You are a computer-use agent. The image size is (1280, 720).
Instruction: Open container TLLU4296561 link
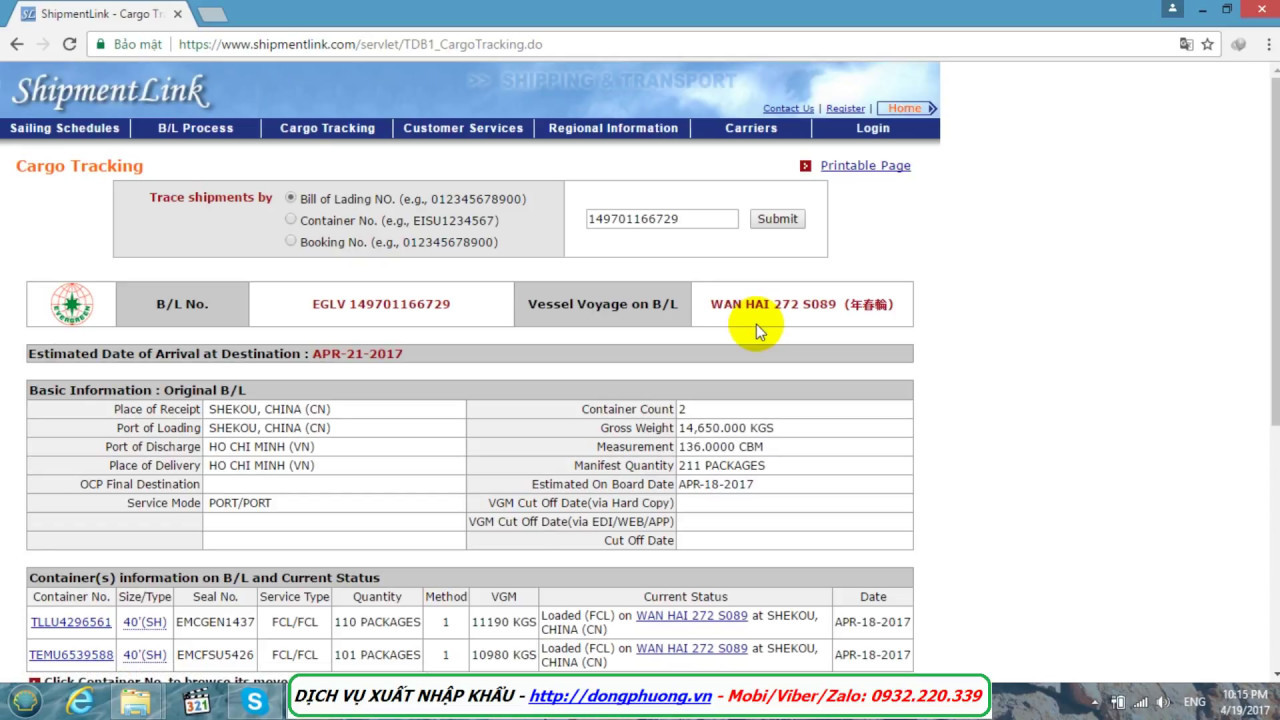71,622
